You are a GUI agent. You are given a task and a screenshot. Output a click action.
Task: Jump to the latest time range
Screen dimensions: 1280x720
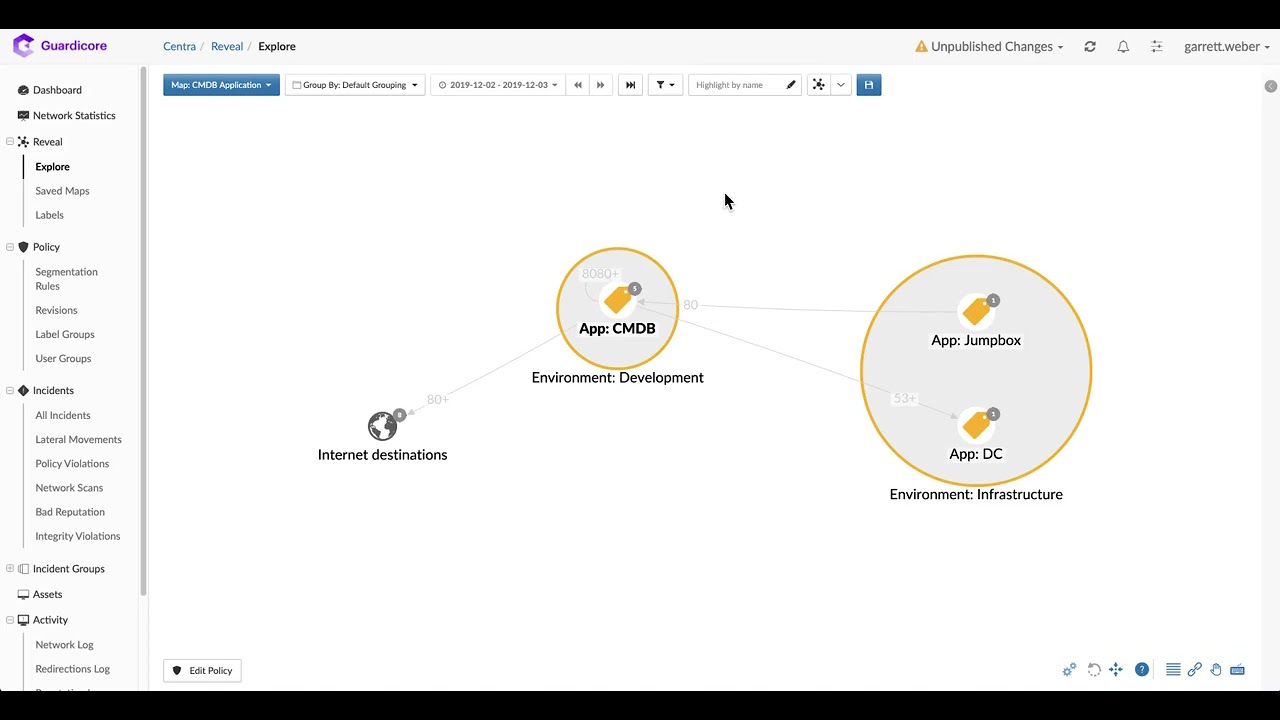click(630, 85)
